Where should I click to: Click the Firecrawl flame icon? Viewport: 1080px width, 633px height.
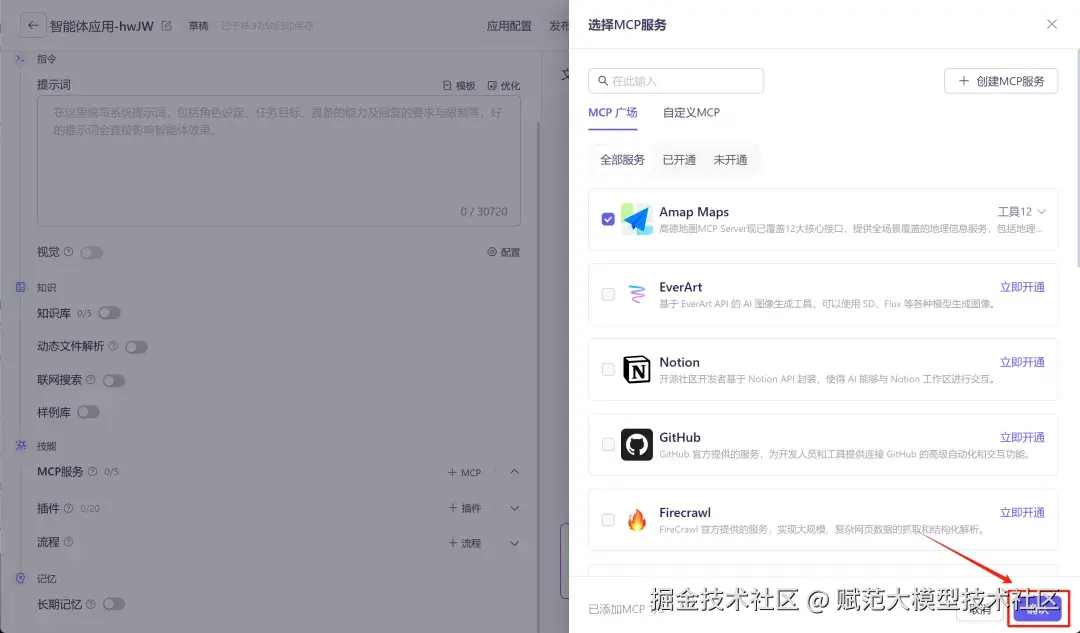(x=637, y=519)
